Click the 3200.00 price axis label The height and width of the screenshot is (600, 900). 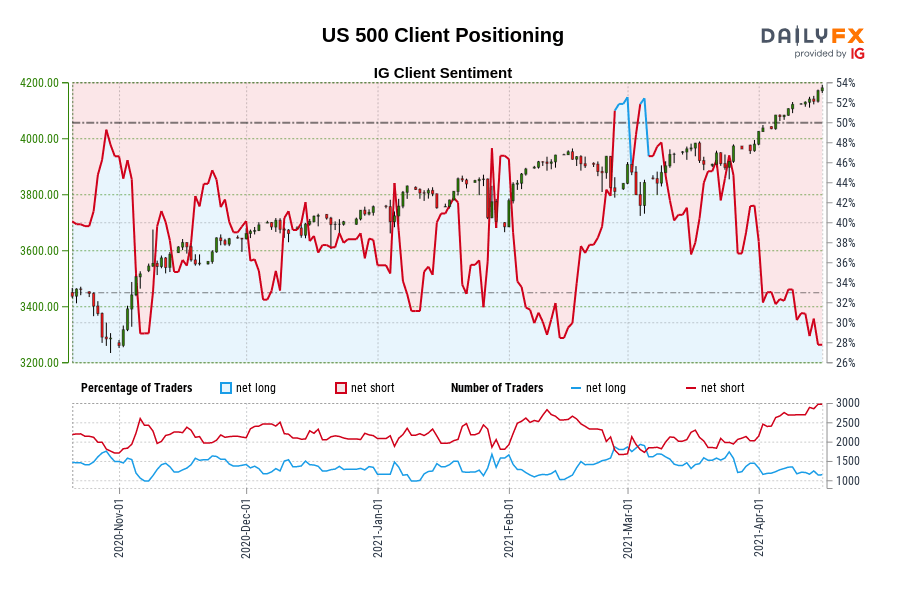40,363
